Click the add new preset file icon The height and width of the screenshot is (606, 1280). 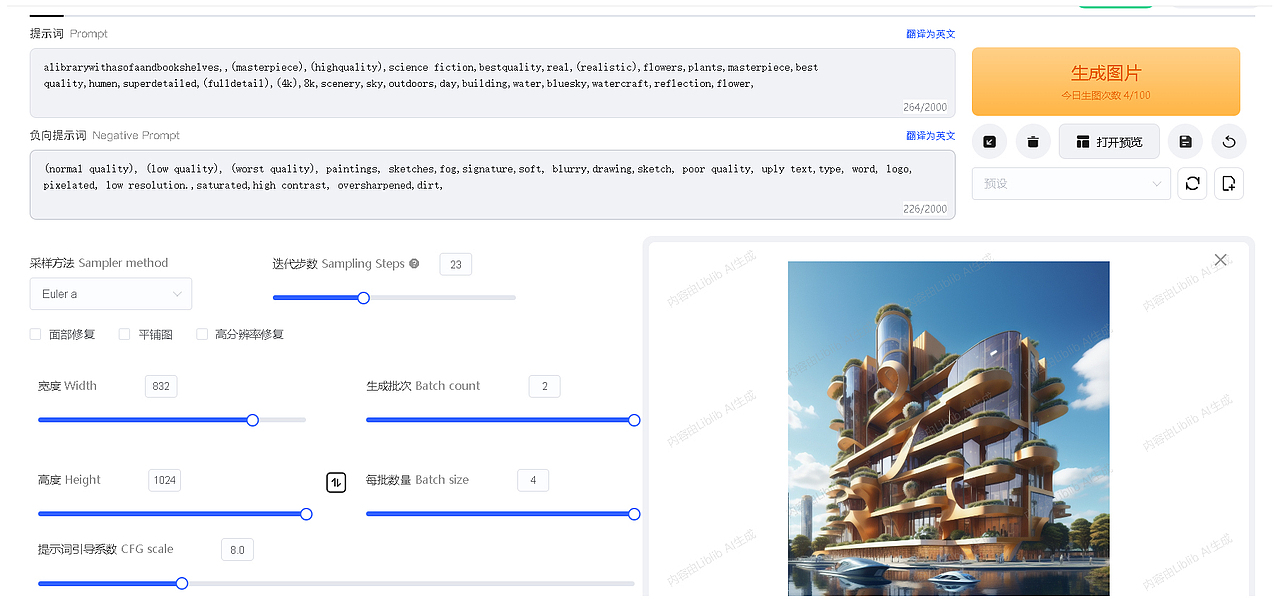click(1229, 184)
